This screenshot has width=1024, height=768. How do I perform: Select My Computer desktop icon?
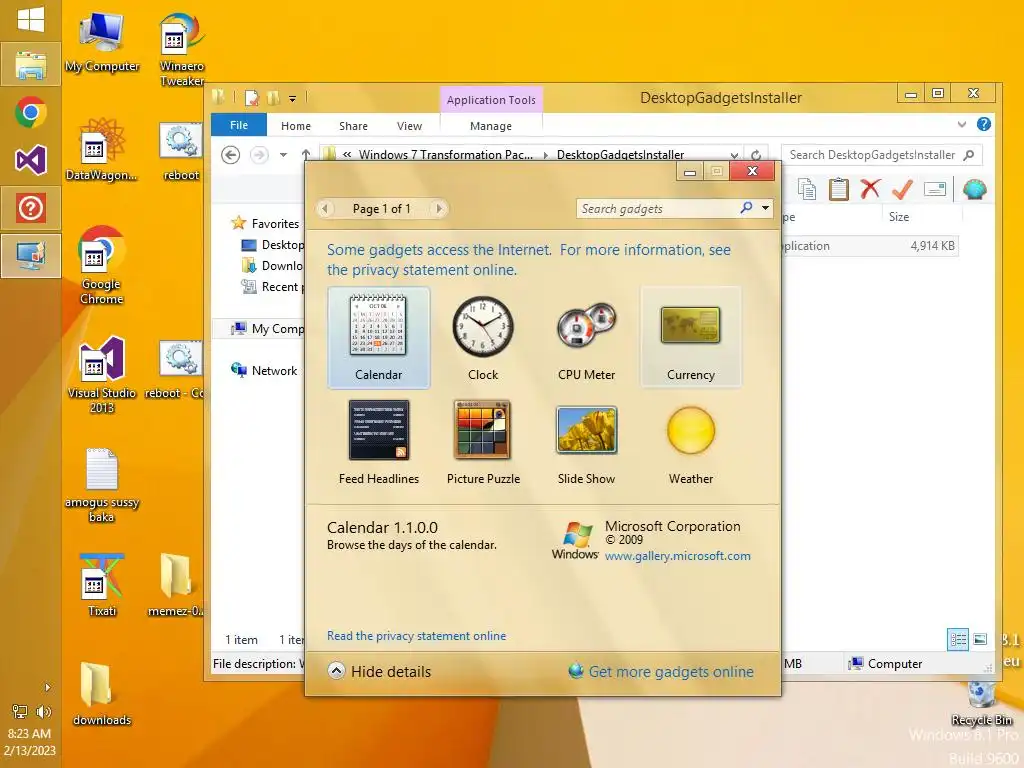tap(102, 43)
